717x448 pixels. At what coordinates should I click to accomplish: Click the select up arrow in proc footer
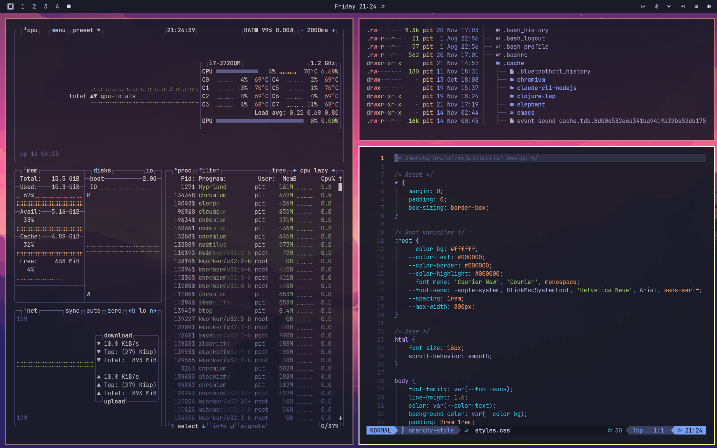pyautogui.click(x=172, y=426)
